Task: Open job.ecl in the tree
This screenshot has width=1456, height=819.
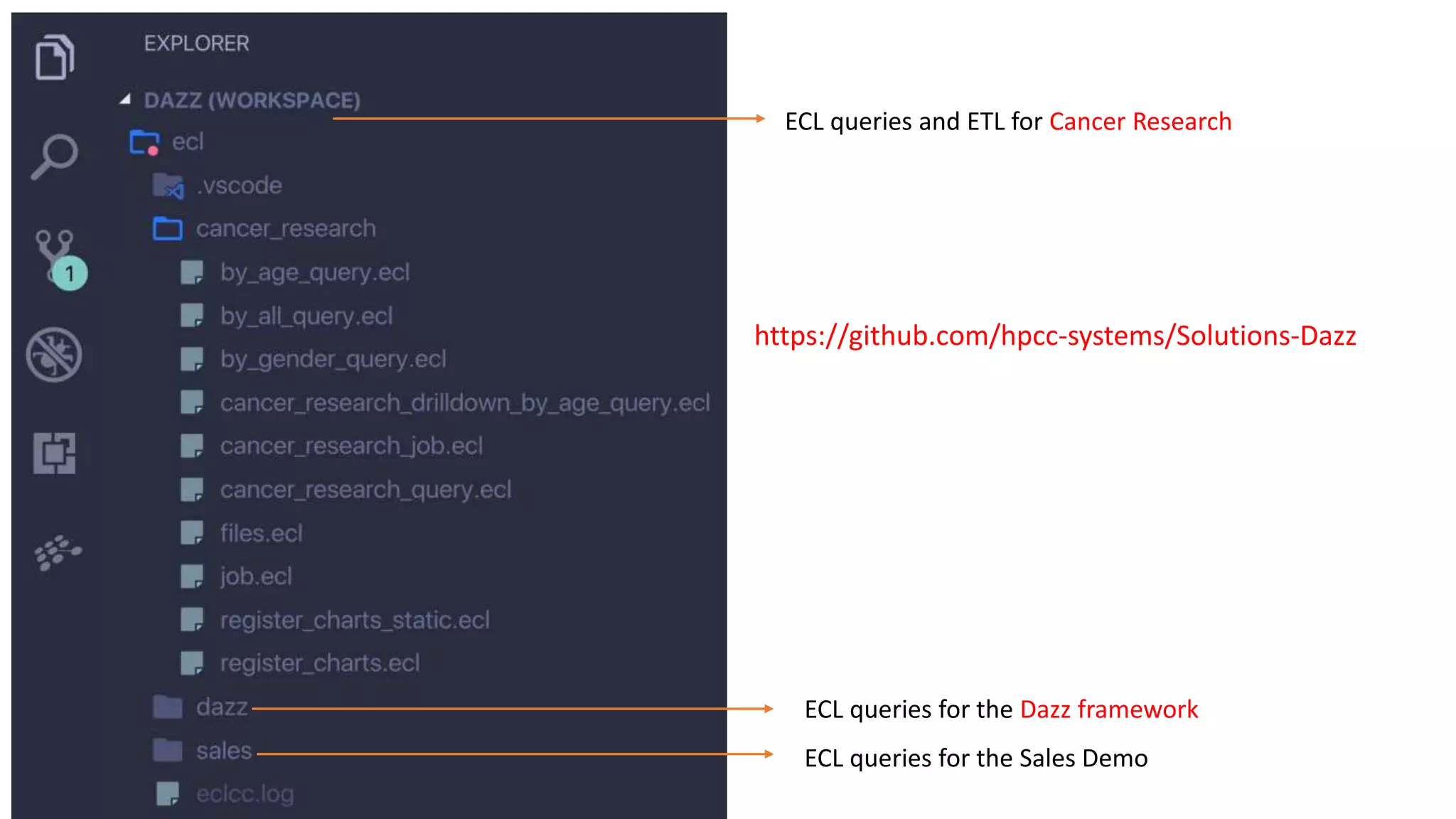Action: tap(256, 577)
